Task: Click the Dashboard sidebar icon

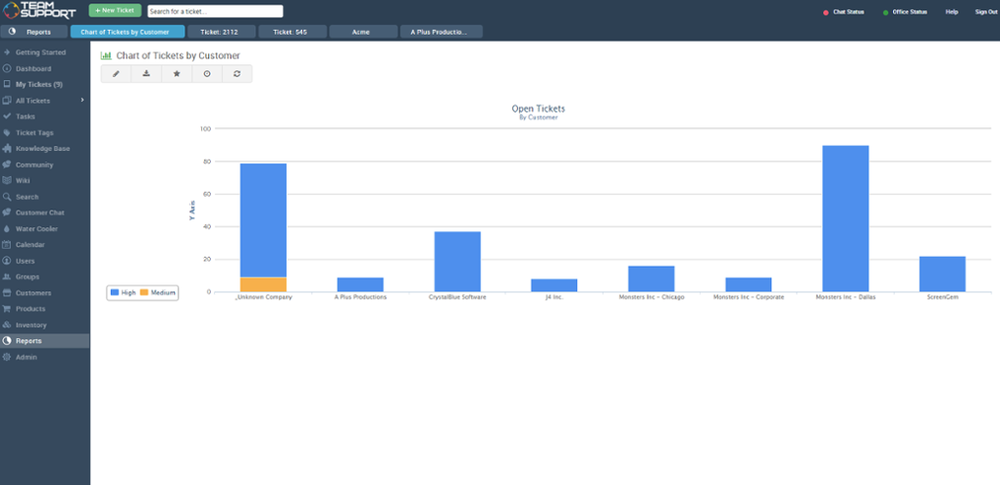Action: pyautogui.click(x=7, y=68)
